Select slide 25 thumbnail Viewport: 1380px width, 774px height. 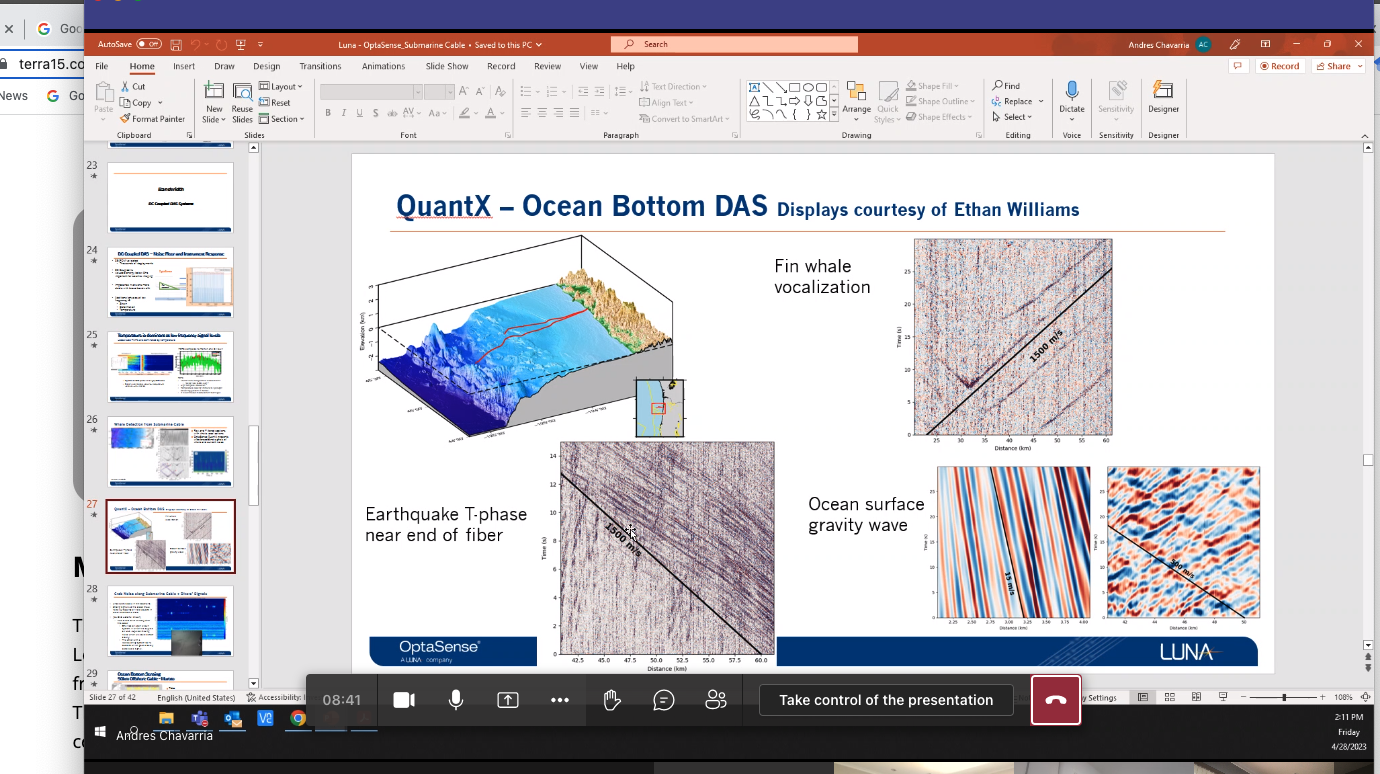click(170, 366)
